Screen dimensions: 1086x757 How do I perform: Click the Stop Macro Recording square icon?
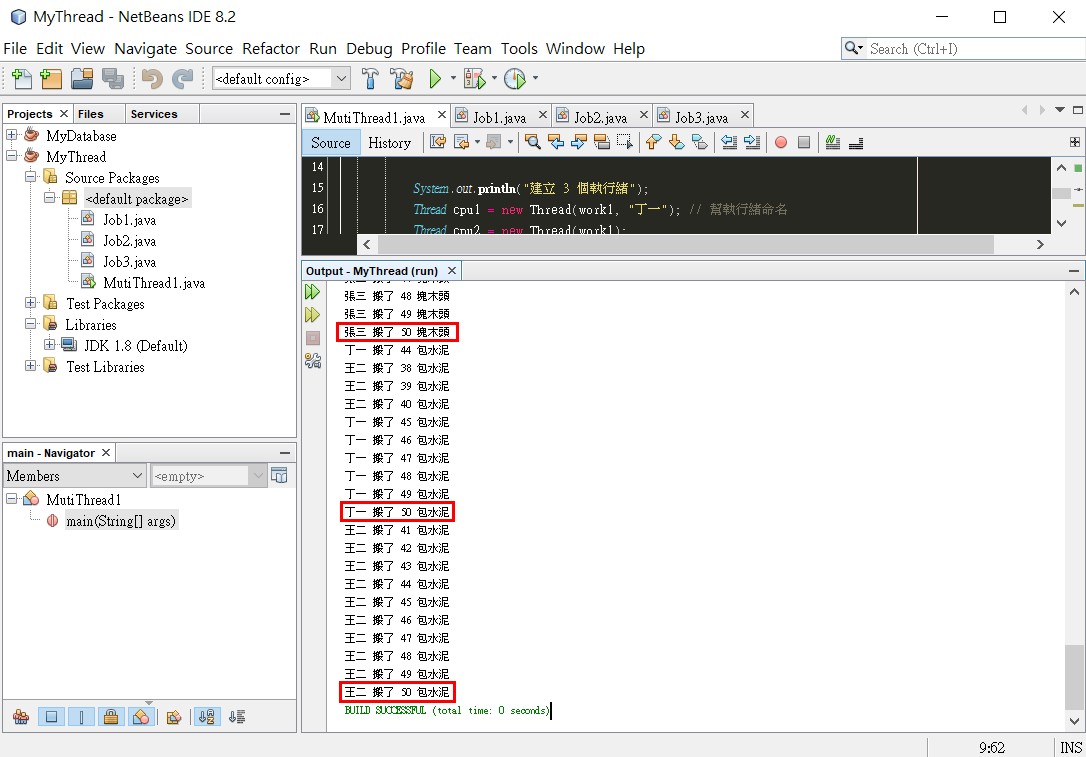pos(803,142)
